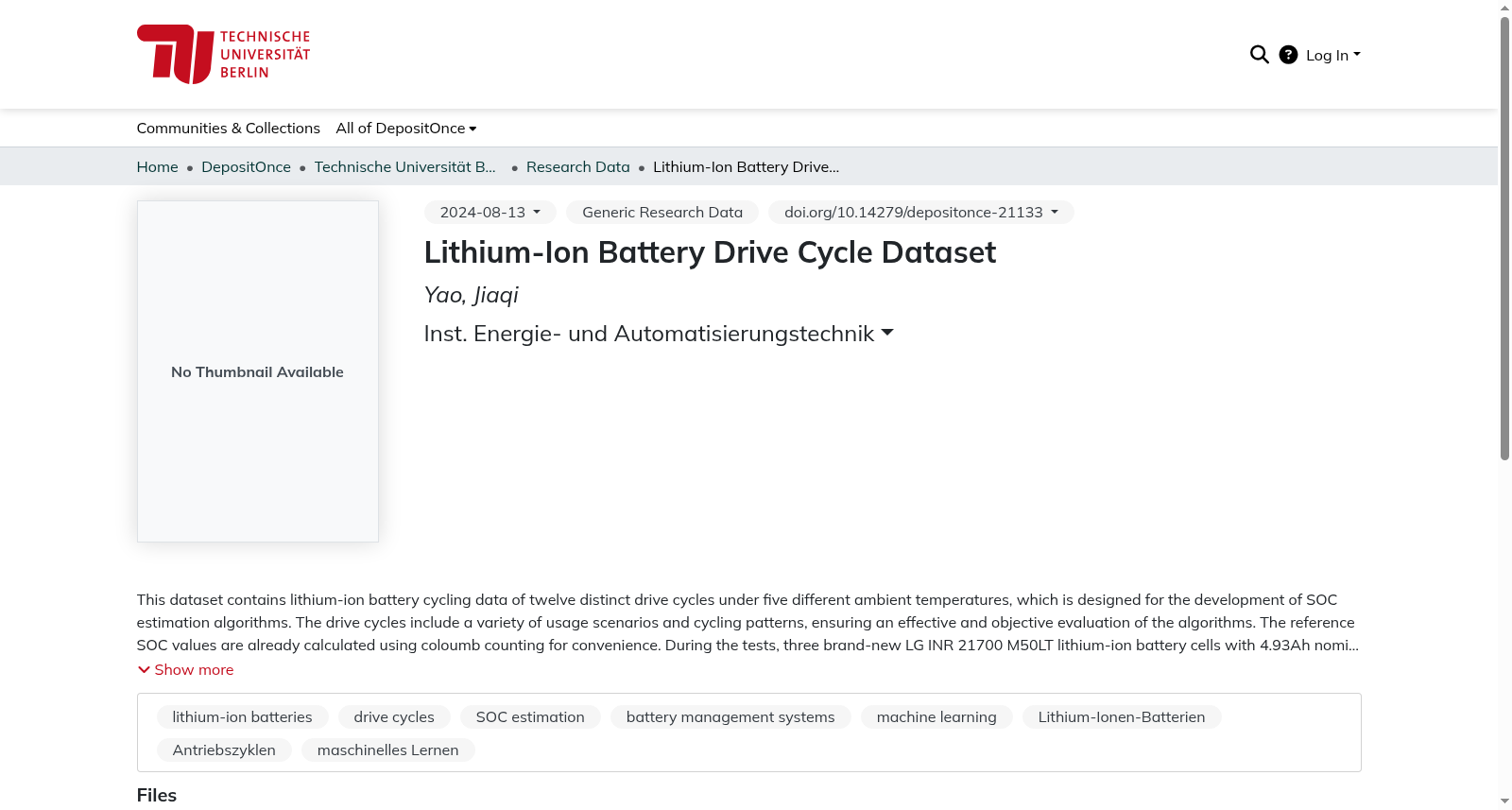The height and width of the screenshot is (810, 1512).
Task: Expand the doi.org/10.14279/depositonce-21133 dropdown
Action: [x=921, y=213]
